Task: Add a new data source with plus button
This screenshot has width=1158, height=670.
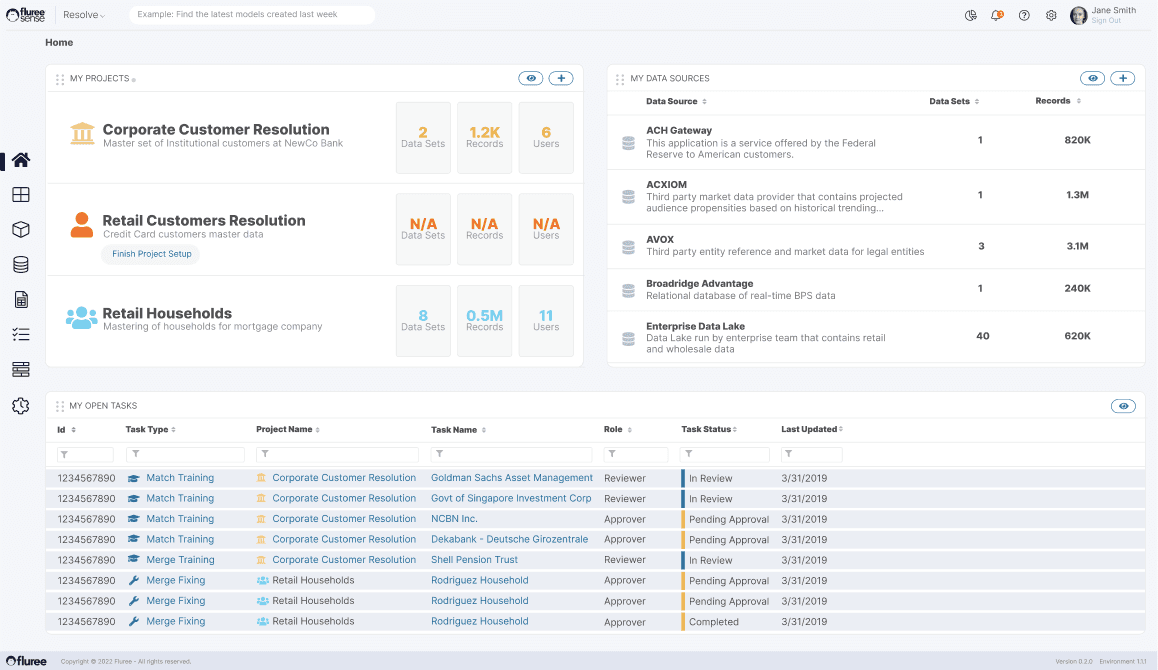Action: coord(1123,78)
